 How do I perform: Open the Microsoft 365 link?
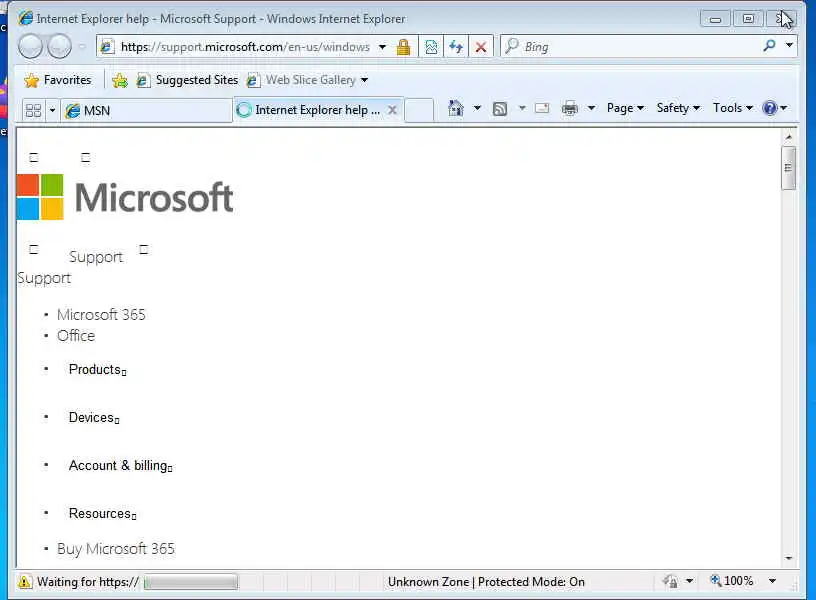[x=101, y=315]
